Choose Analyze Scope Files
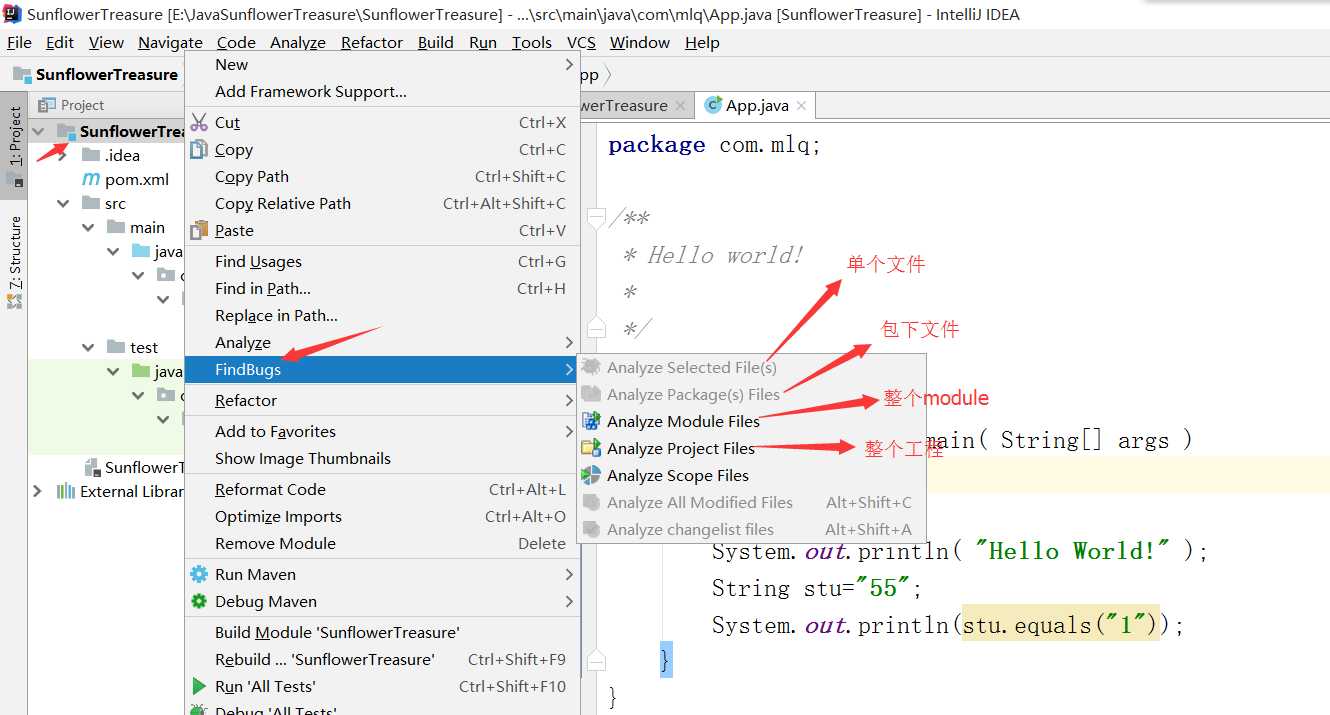This screenshot has width=1330, height=715. (752, 475)
